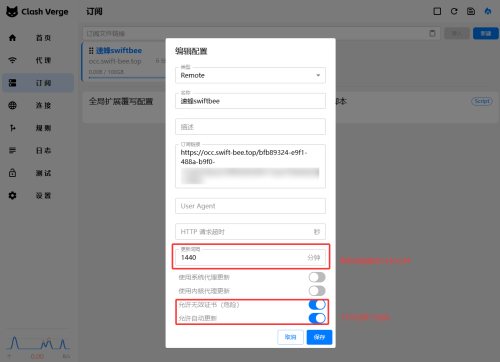
Task: Click the gear icon beside 设置
Action: click(x=12, y=195)
